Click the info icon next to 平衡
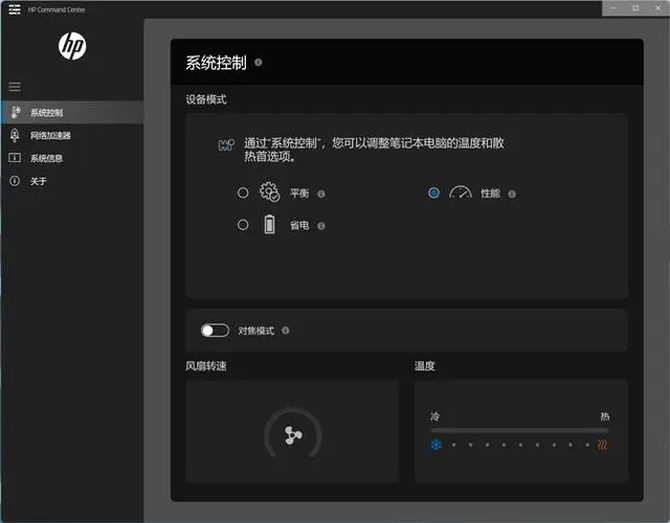The width and height of the screenshot is (670, 523). [321, 194]
